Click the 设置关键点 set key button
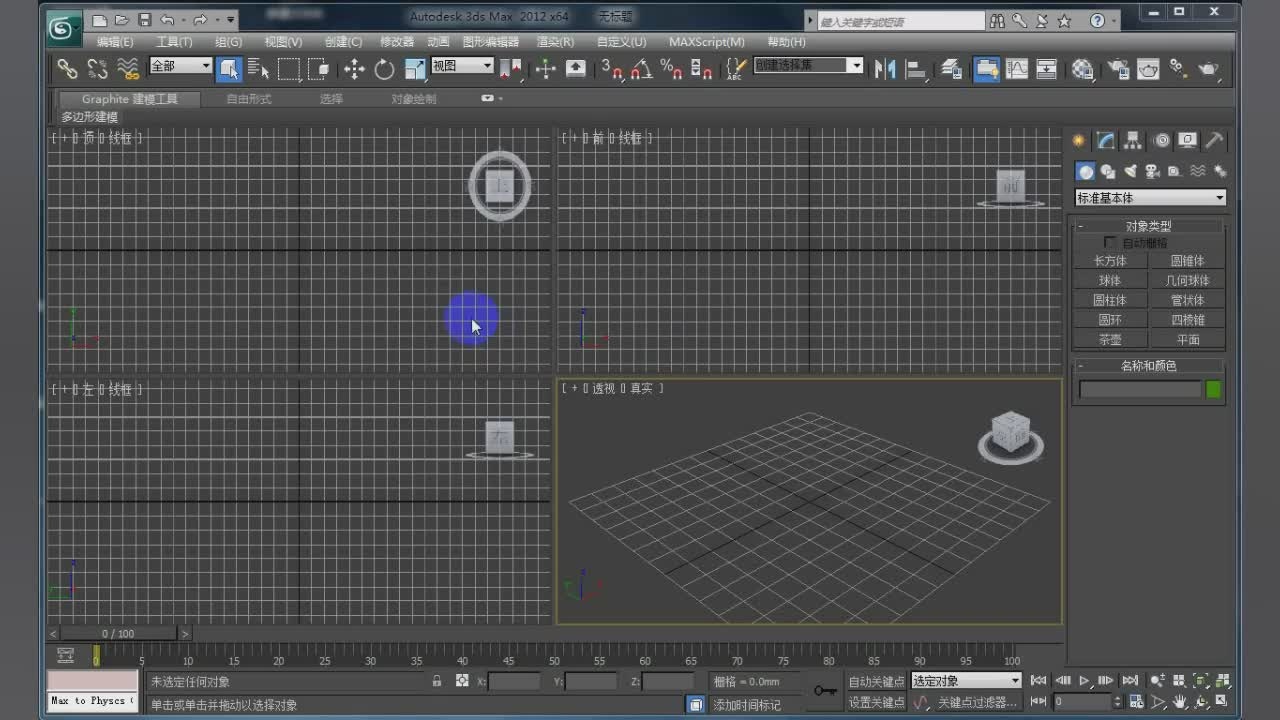1280x720 pixels. point(876,703)
